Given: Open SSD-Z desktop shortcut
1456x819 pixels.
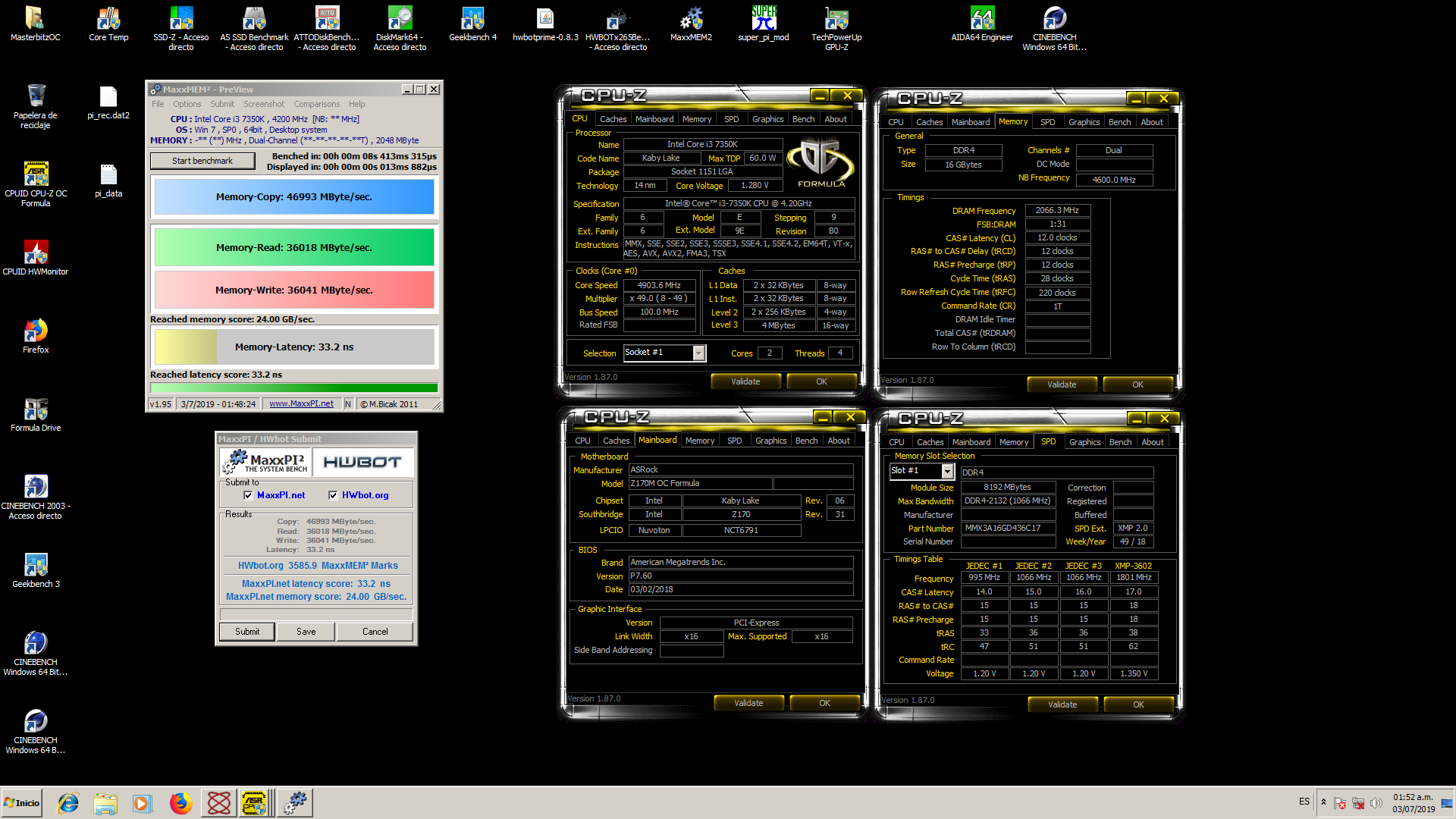Looking at the screenshot, I should pos(181,29).
